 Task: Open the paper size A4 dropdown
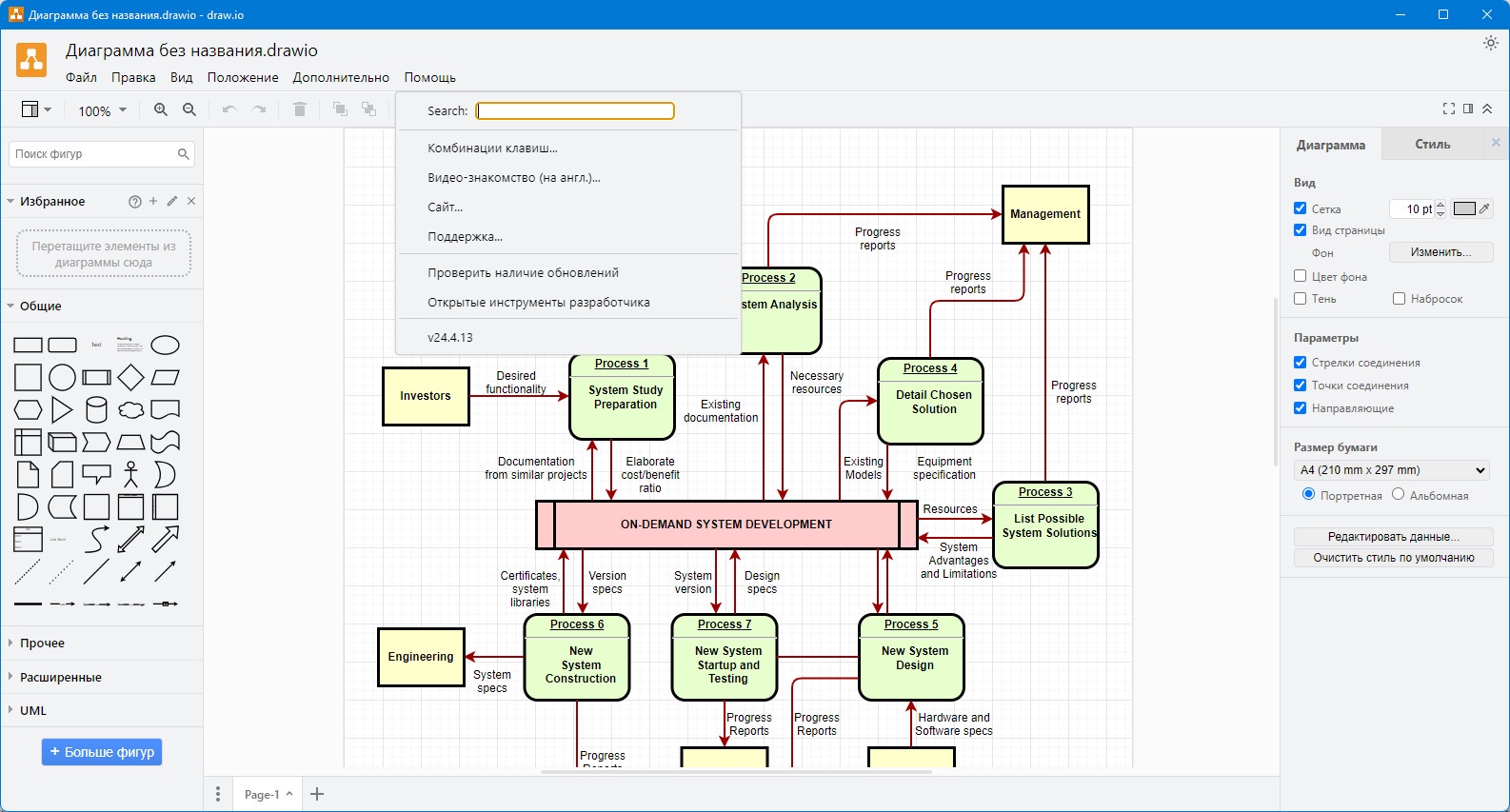tap(1391, 470)
